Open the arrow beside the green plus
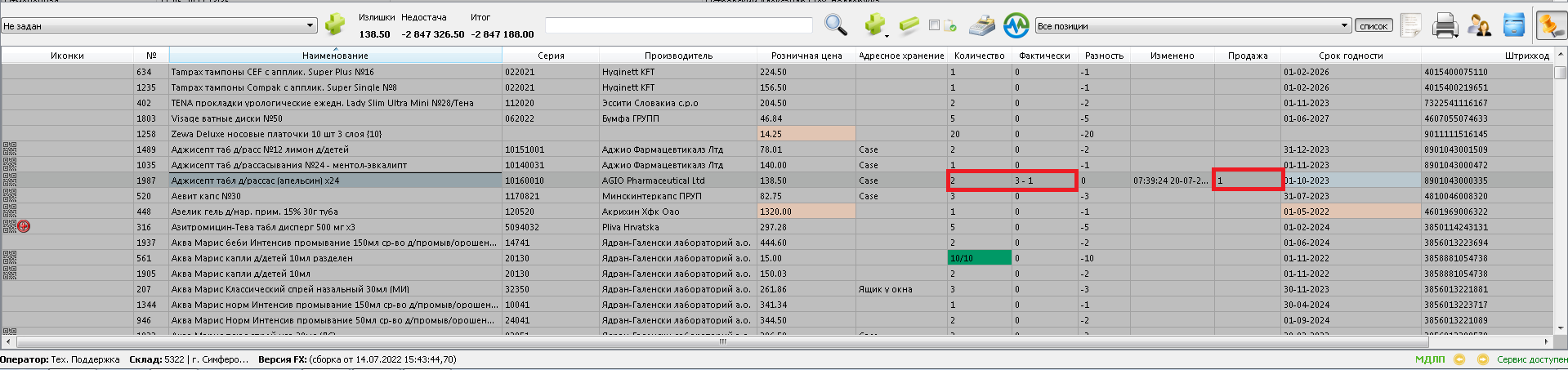Viewport: 1568px width, 370px height. click(887, 35)
